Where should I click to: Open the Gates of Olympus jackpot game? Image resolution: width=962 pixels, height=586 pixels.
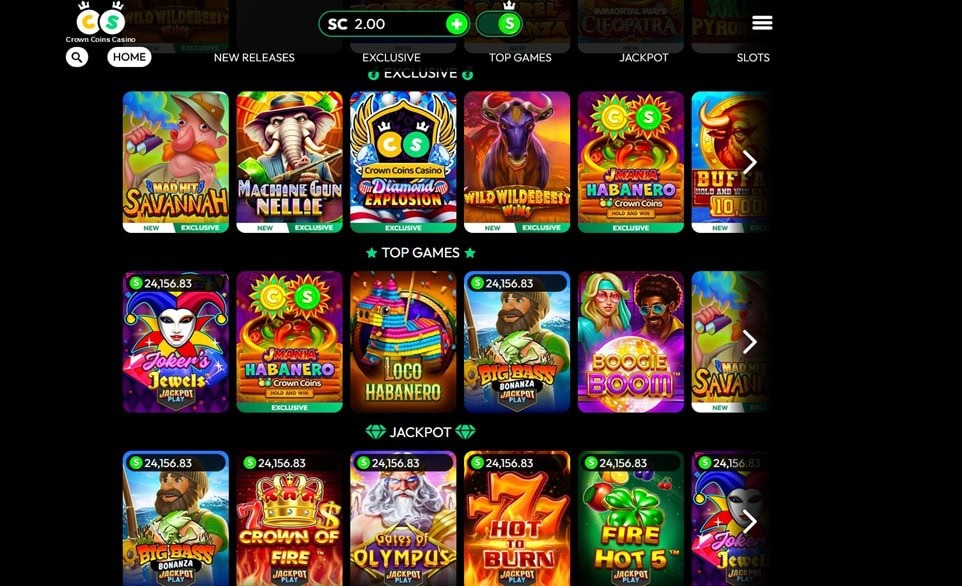pyautogui.click(x=403, y=519)
